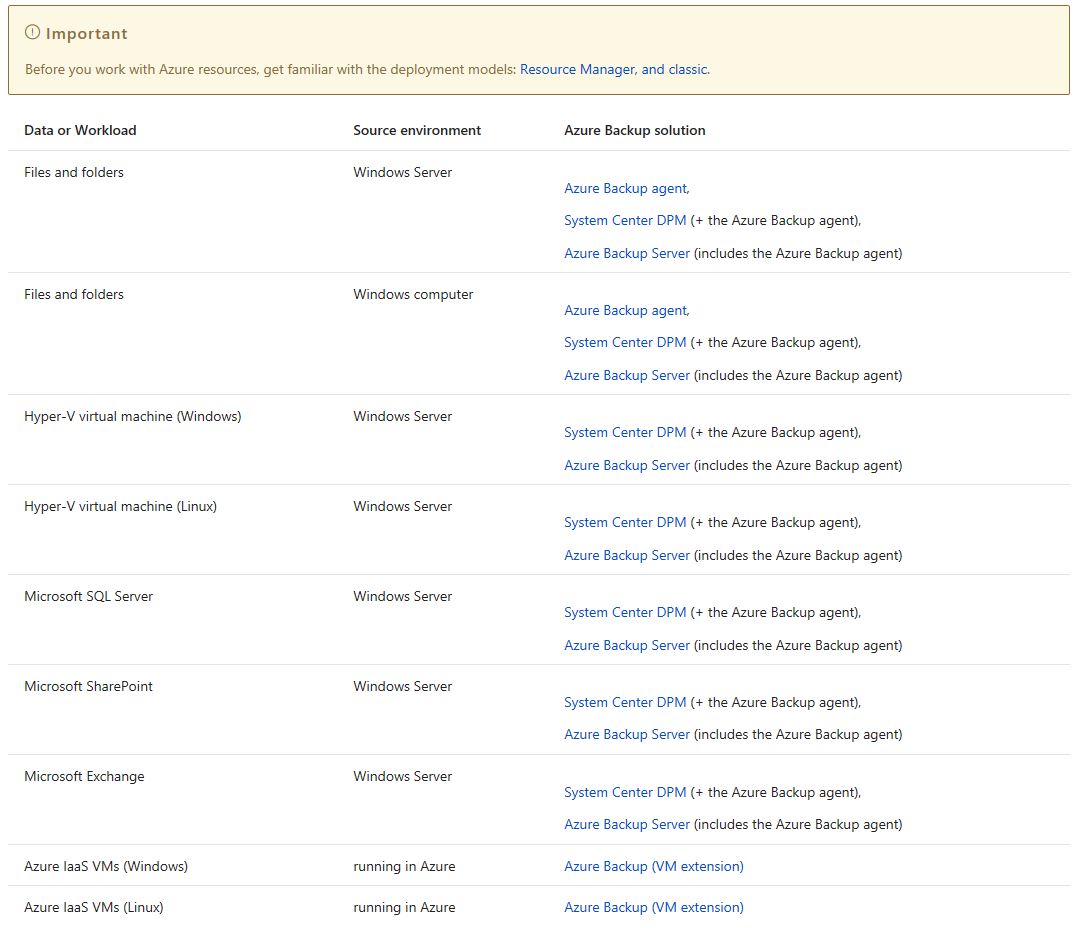Click Windows Server cell in Microsoft Exchange row

tap(403, 776)
